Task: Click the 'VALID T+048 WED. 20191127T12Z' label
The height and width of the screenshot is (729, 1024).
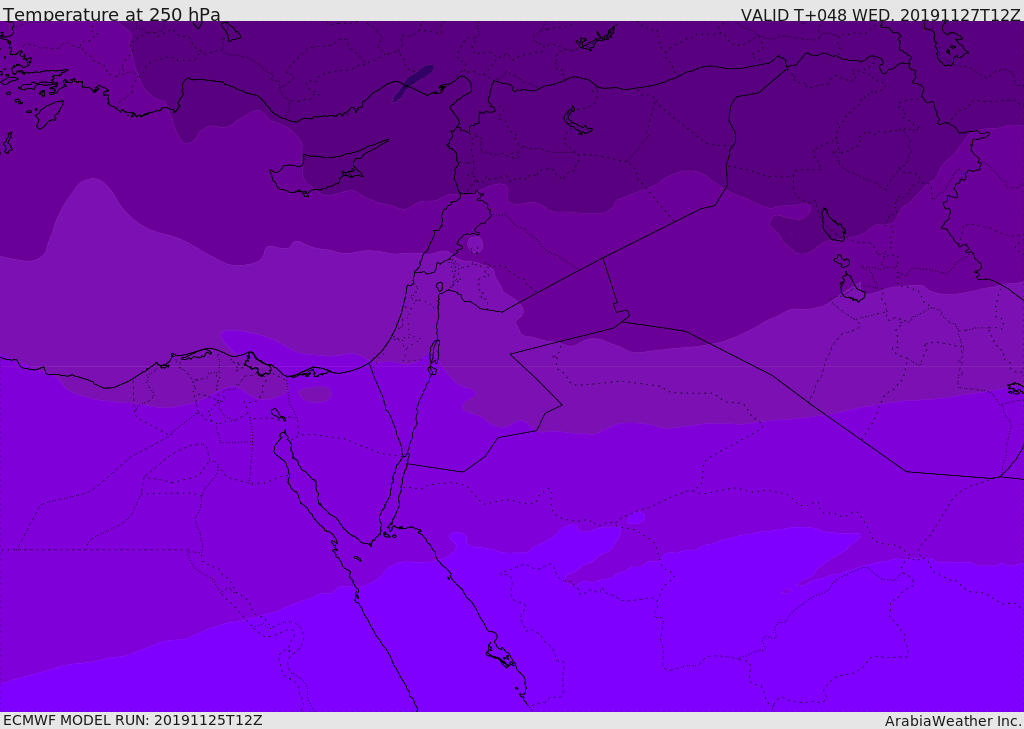Action: (880, 14)
